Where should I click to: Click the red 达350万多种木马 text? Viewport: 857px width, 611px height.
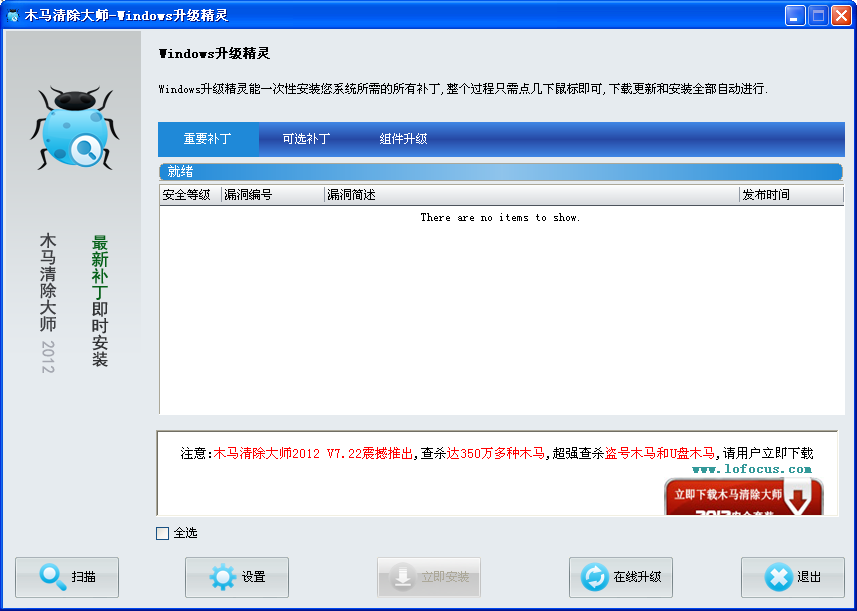click(496, 454)
